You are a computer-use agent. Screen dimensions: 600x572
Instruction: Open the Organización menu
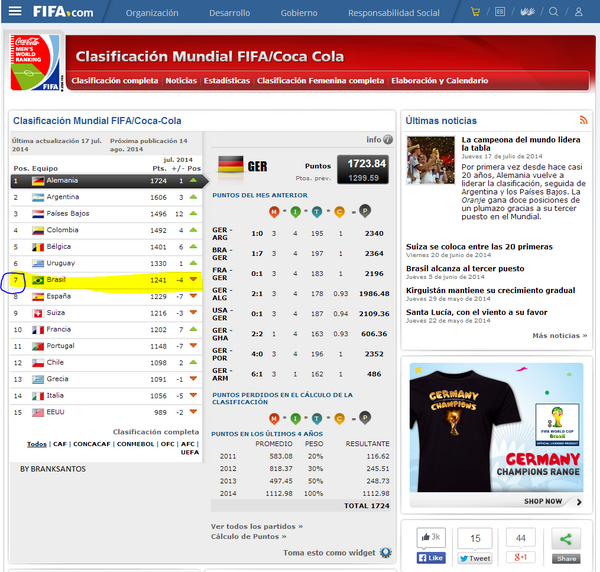click(x=152, y=13)
